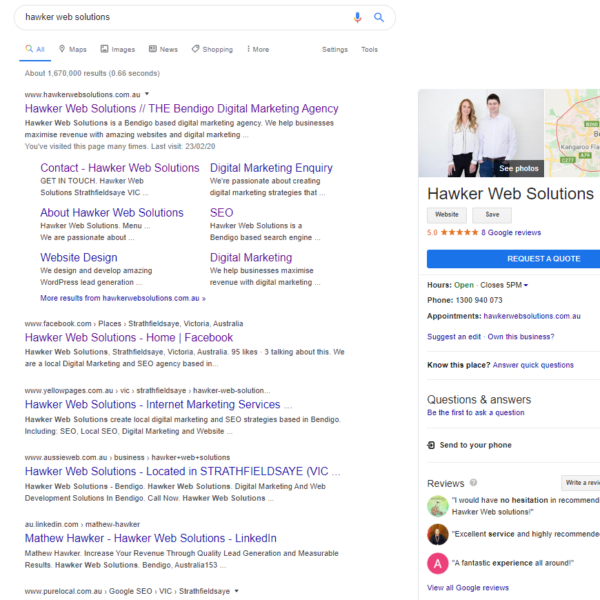
Task: Open the Internet Marketing Services Yellow Pages result
Action: (158, 404)
